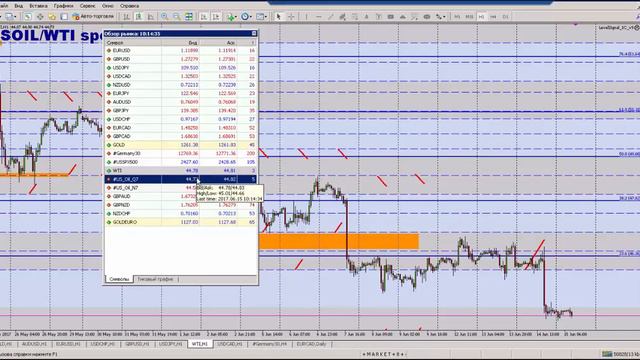This screenshot has height=360, width=640.
Task: Switch chart timeframe to M15
Action: 469,16
